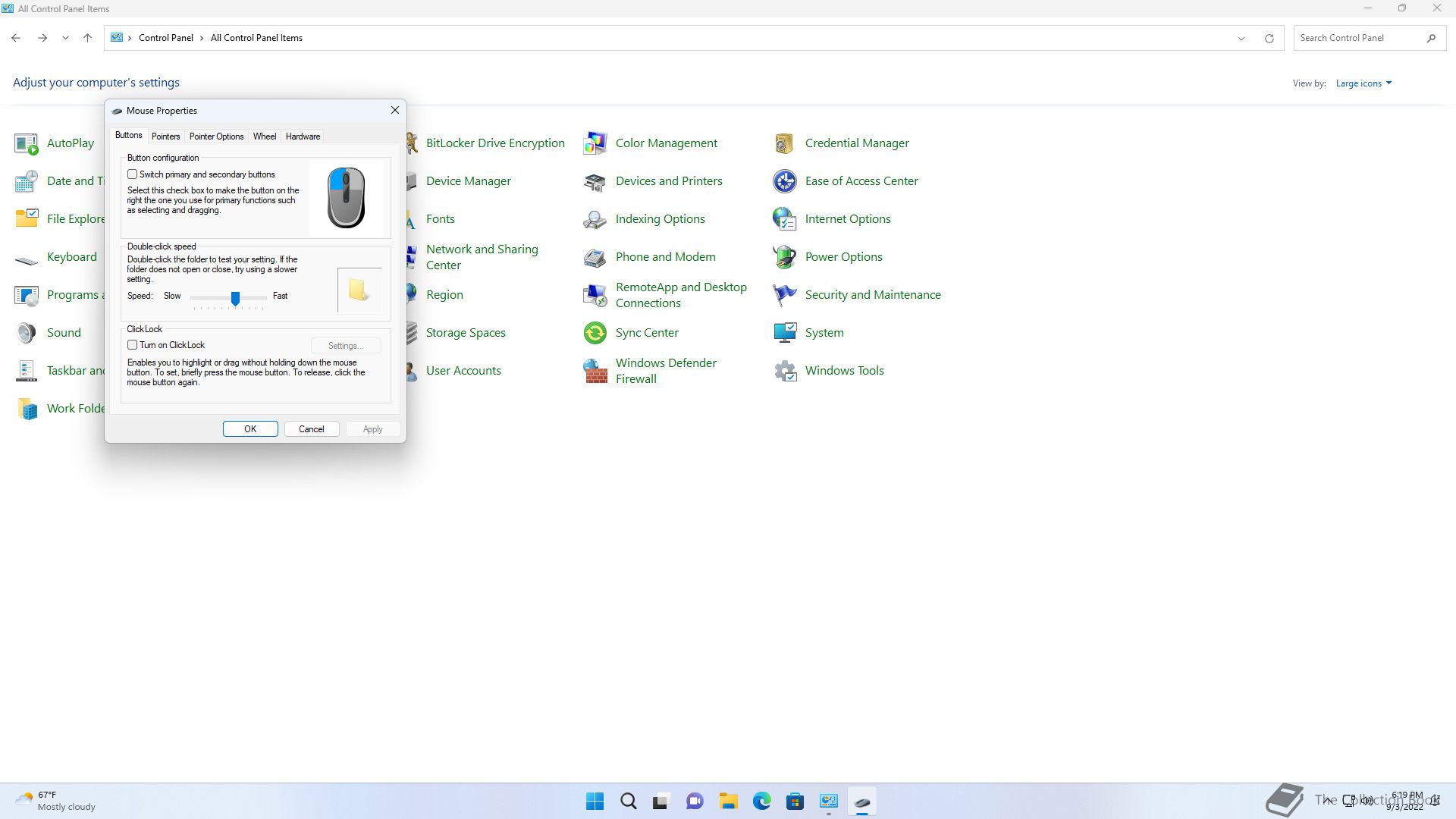Turn on ClickLock checkbox
The image size is (1456, 819).
pyautogui.click(x=133, y=345)
